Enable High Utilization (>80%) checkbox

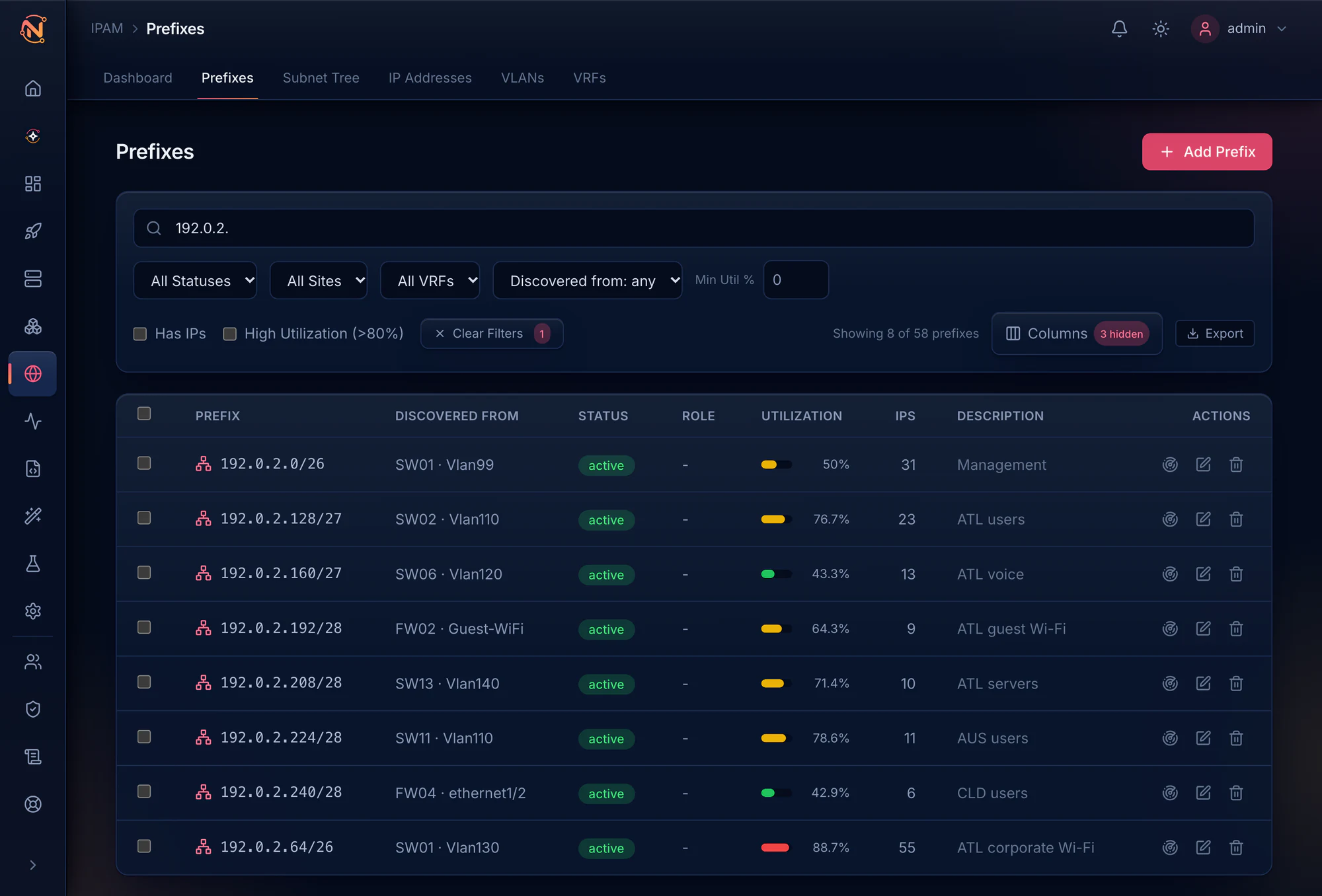[230, 334]
